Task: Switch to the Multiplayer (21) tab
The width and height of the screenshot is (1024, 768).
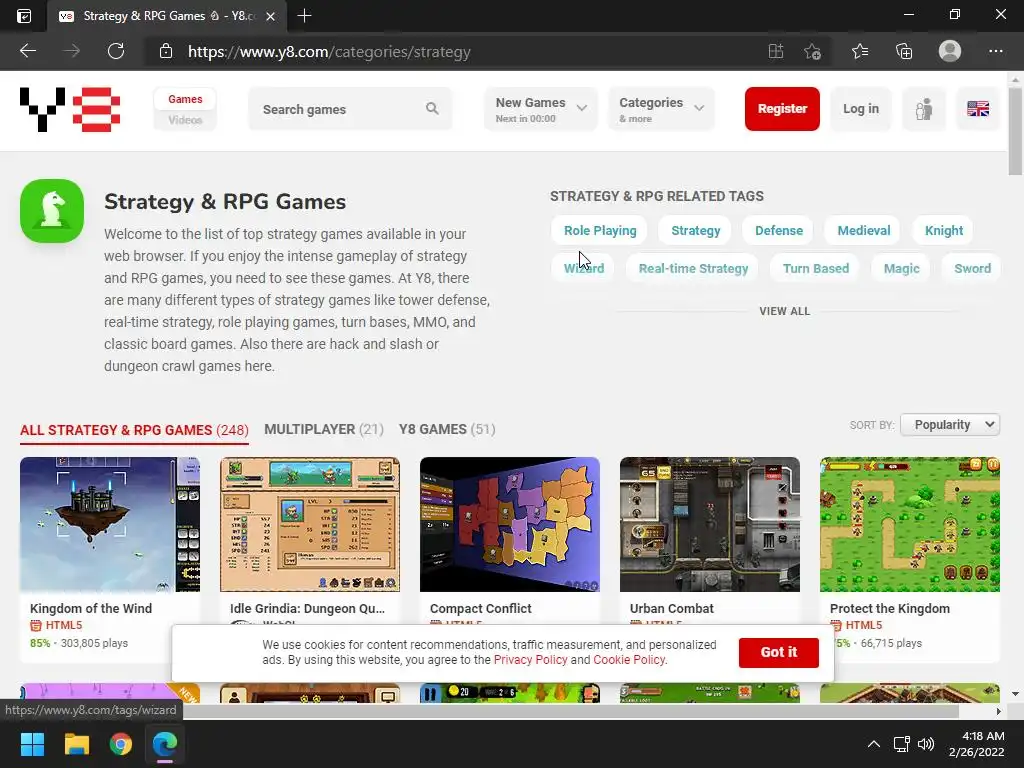Action: coord(323,430)
